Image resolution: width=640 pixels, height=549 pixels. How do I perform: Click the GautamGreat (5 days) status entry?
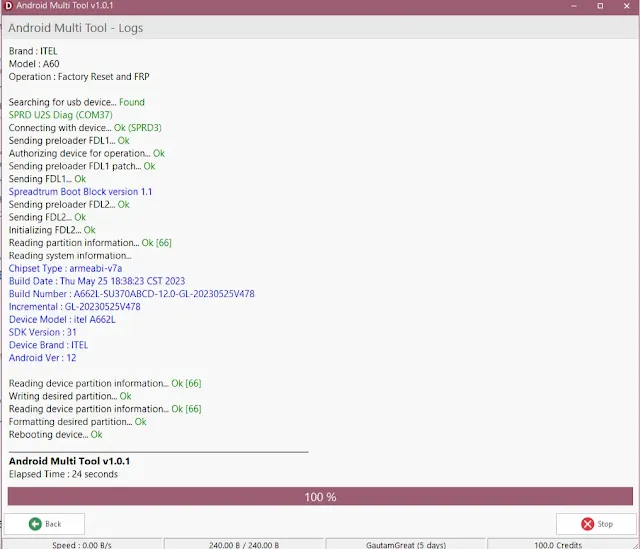pyautogui.click(x=406, y=545)
